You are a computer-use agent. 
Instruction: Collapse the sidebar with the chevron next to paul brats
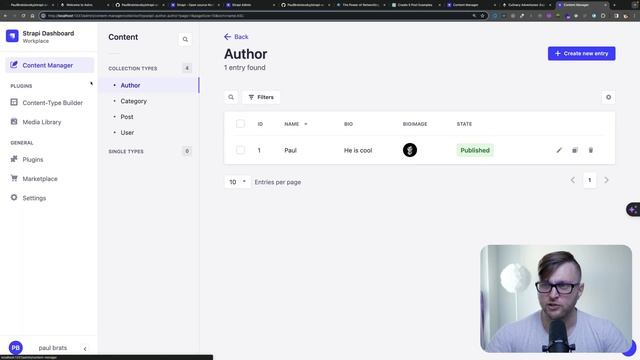point(85,349)
